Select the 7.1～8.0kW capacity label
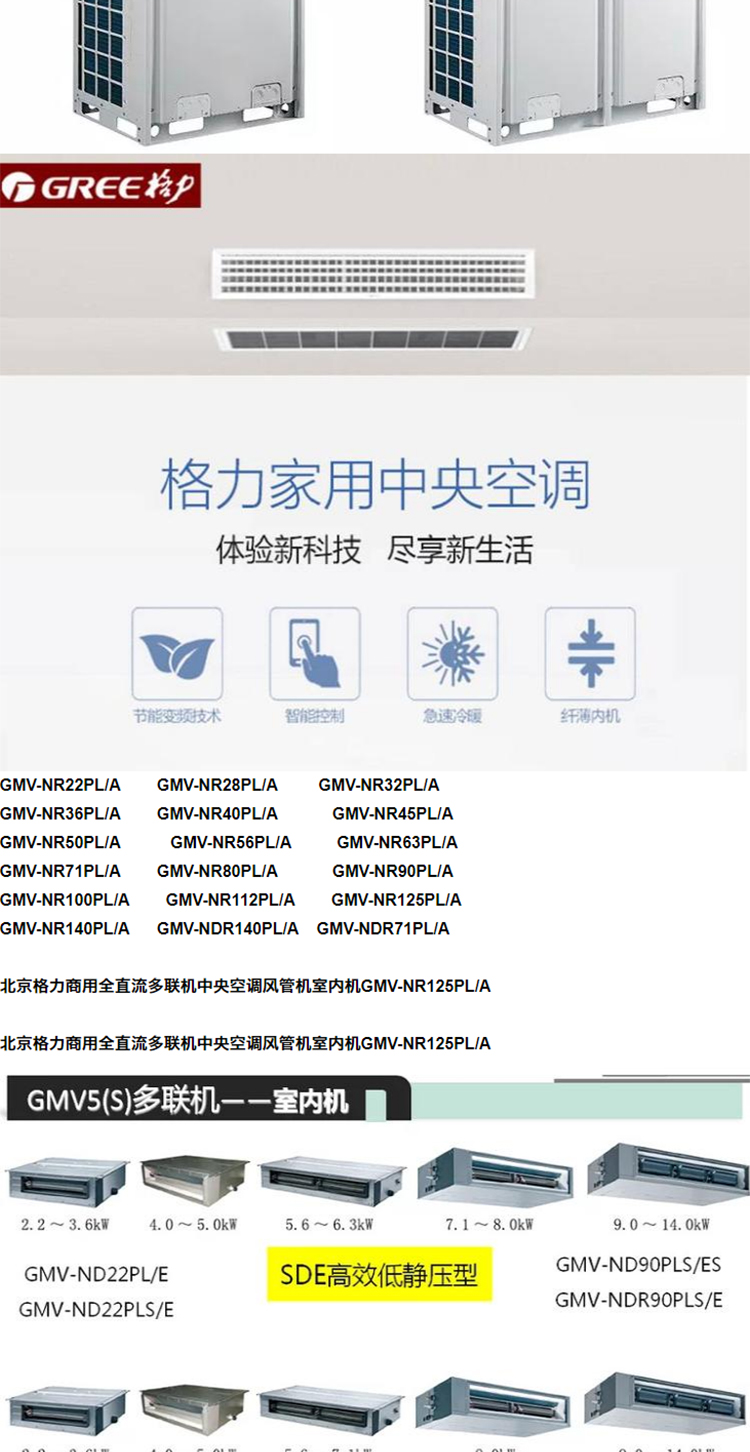750x1452 pixels. click(x=489, y=1224)
